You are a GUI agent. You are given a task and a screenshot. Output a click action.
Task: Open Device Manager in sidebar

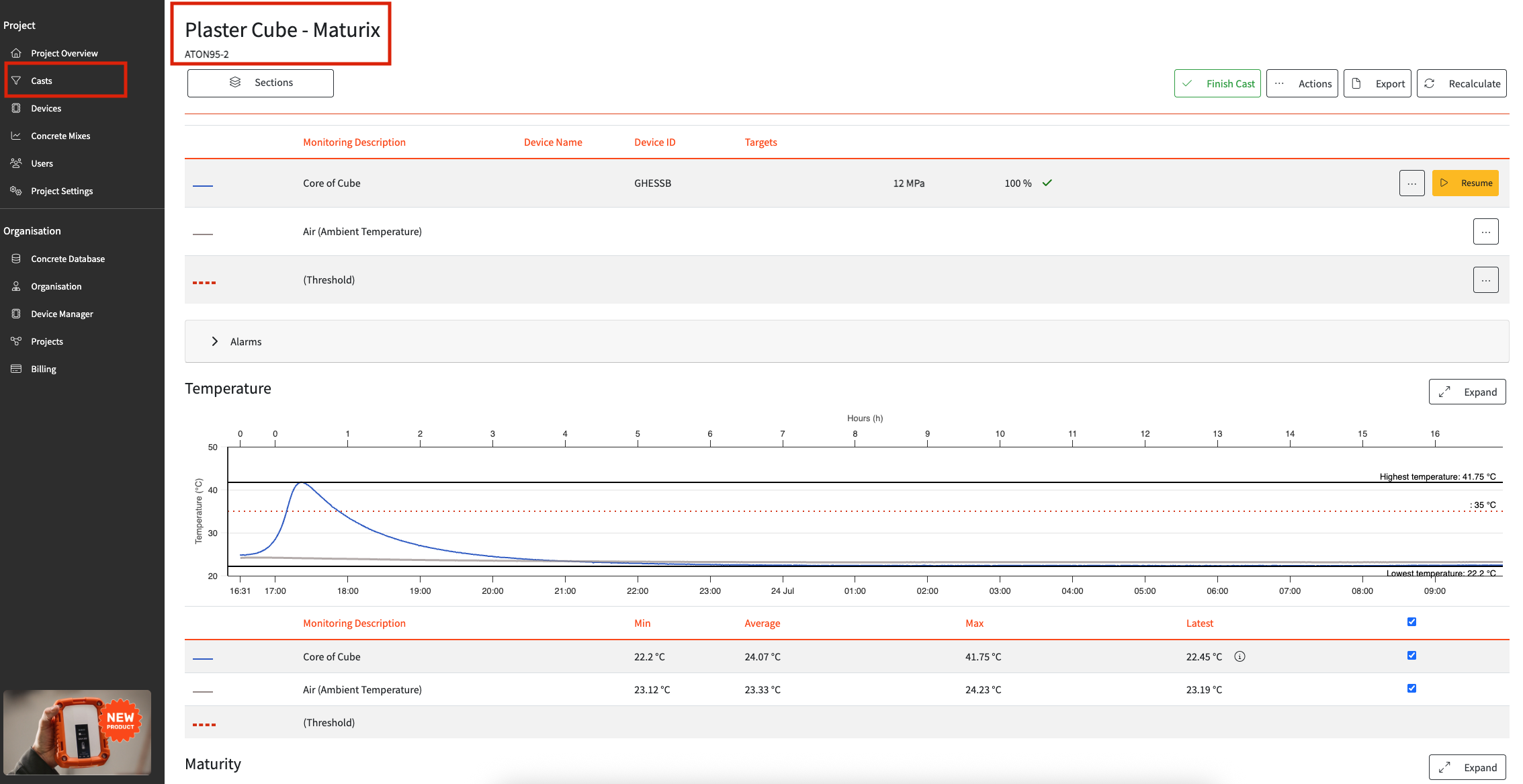click(62, 314)
